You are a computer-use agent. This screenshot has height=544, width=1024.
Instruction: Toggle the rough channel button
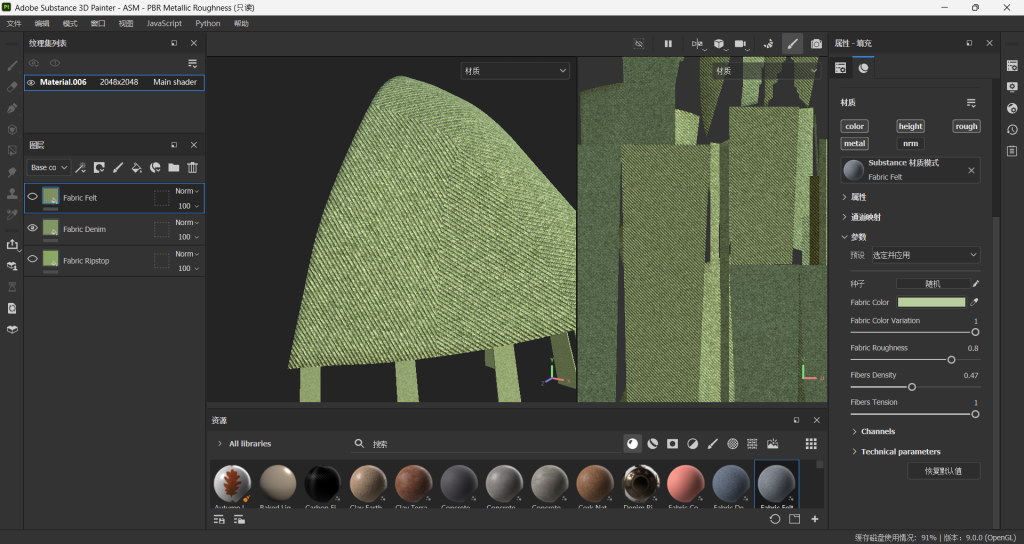(966, 127)
